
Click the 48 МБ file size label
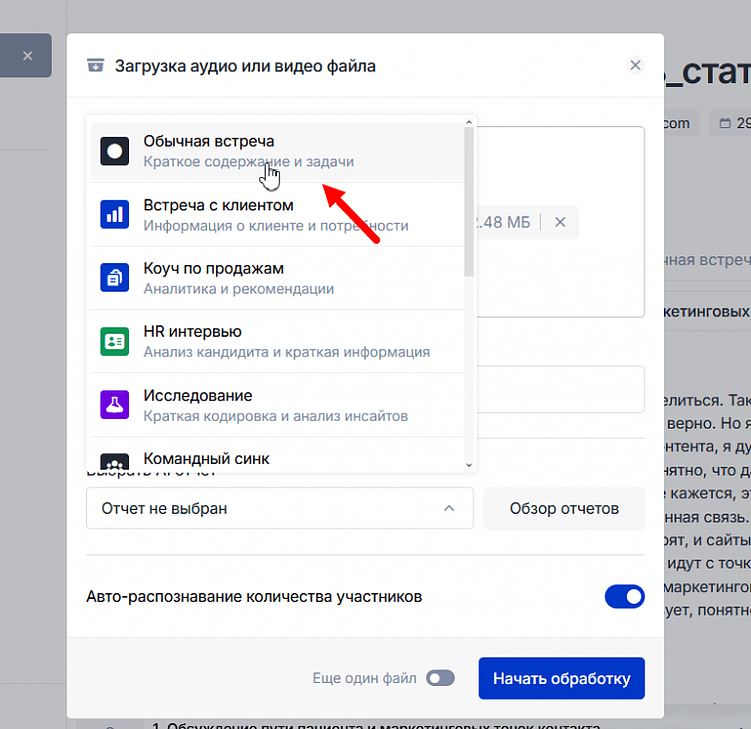point(503,222)
